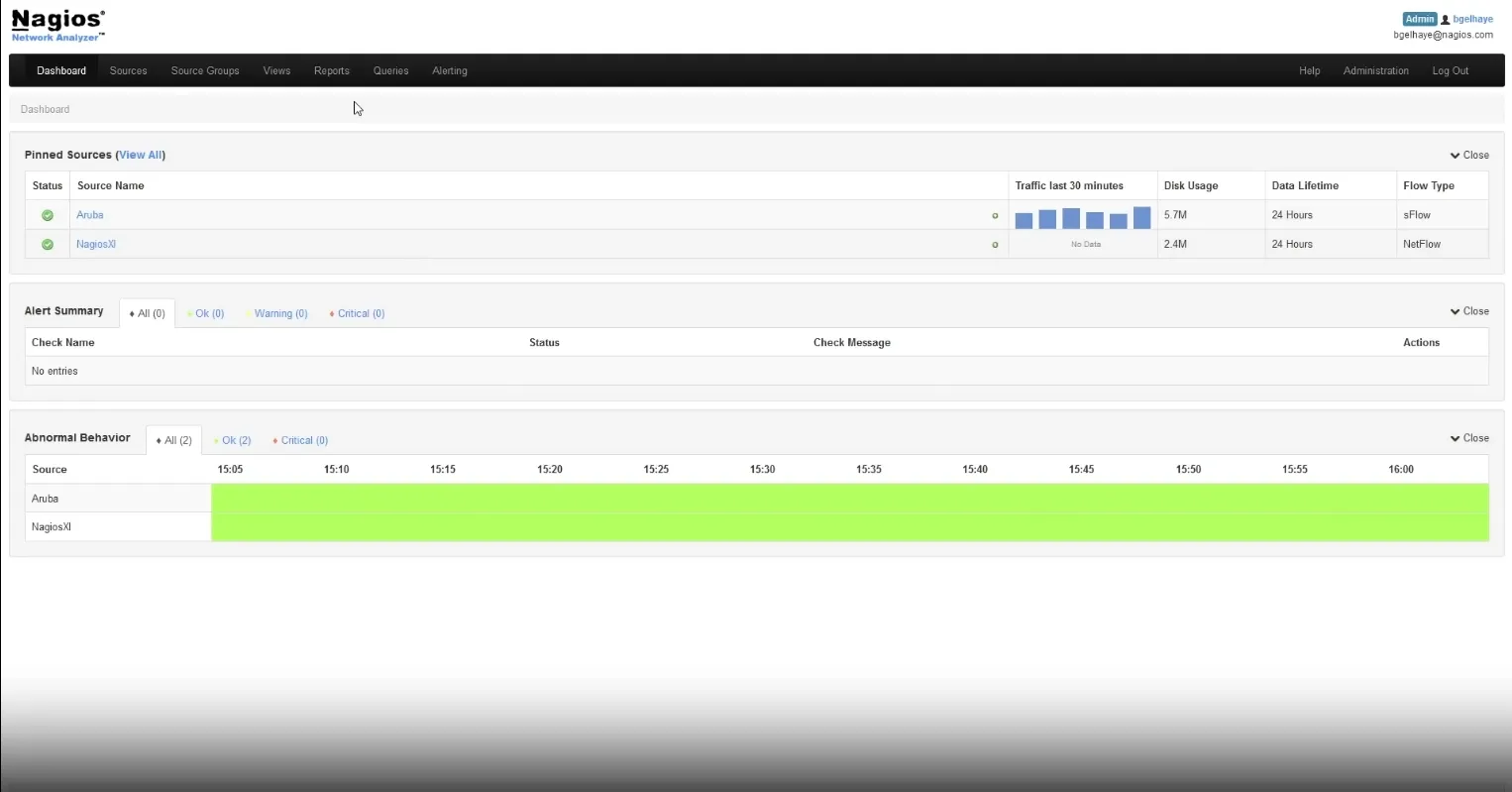This screenshot has width=1512, height=792.
Task: Go to Alerting section
Action: 450,70
